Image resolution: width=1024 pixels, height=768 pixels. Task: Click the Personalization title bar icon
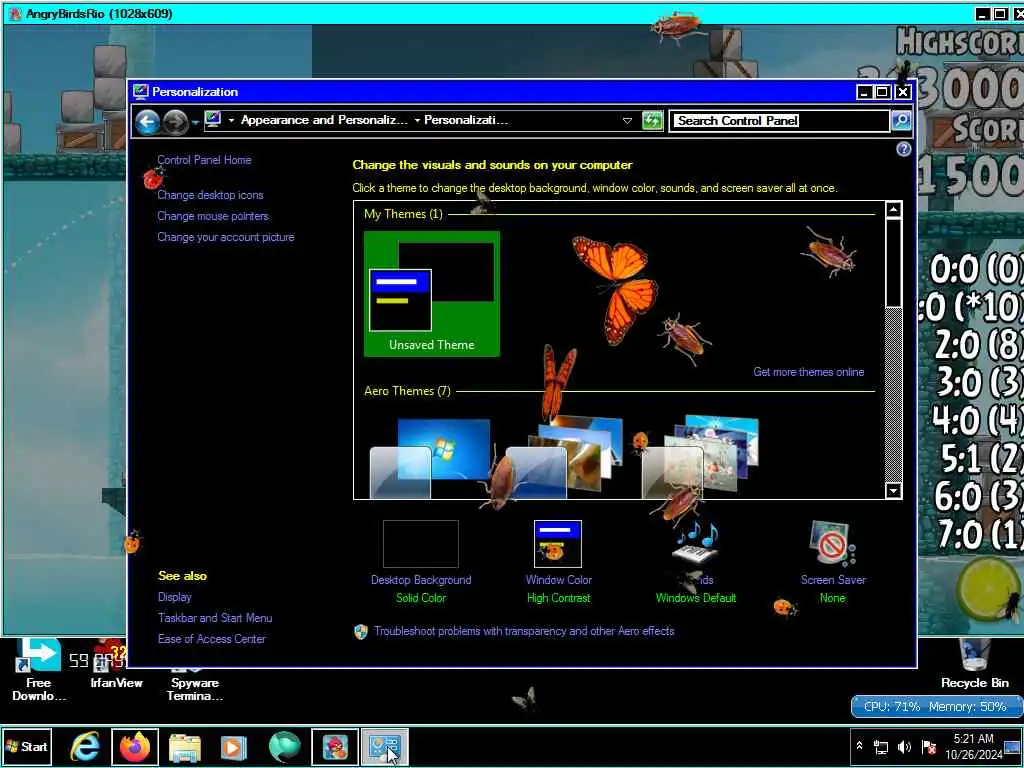[140, 91]
